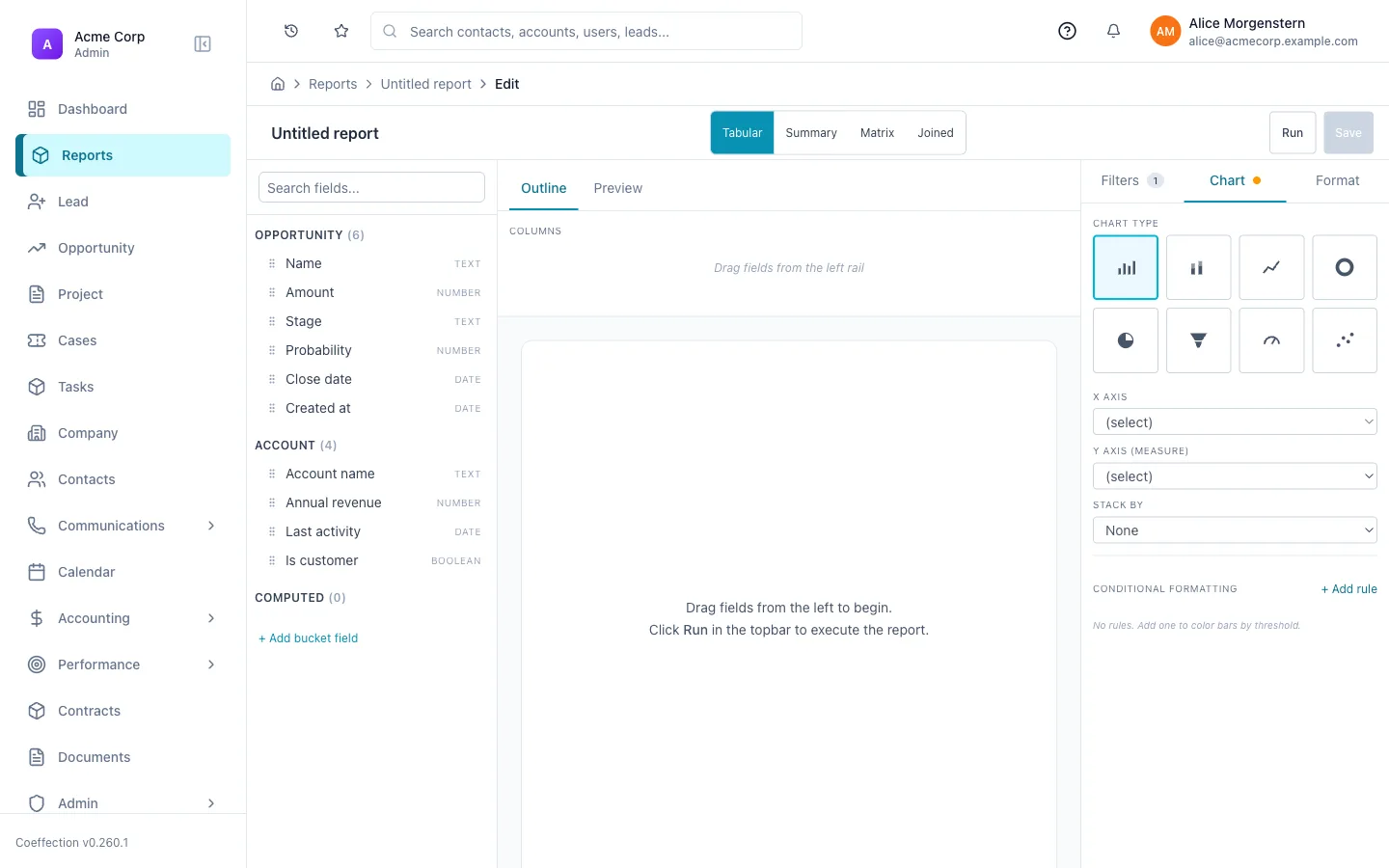Switch report type to Summary
The height and width of the screenshot is (868, 1389).
pos(811,133)
